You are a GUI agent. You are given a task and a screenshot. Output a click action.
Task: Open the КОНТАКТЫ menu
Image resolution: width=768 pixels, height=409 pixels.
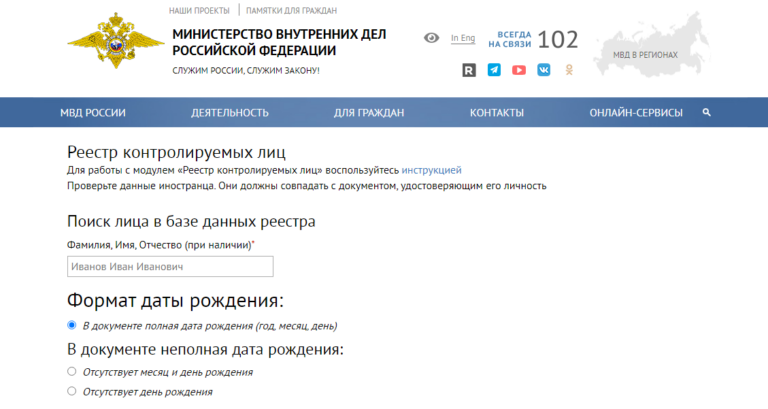click(x=497, y=113)
